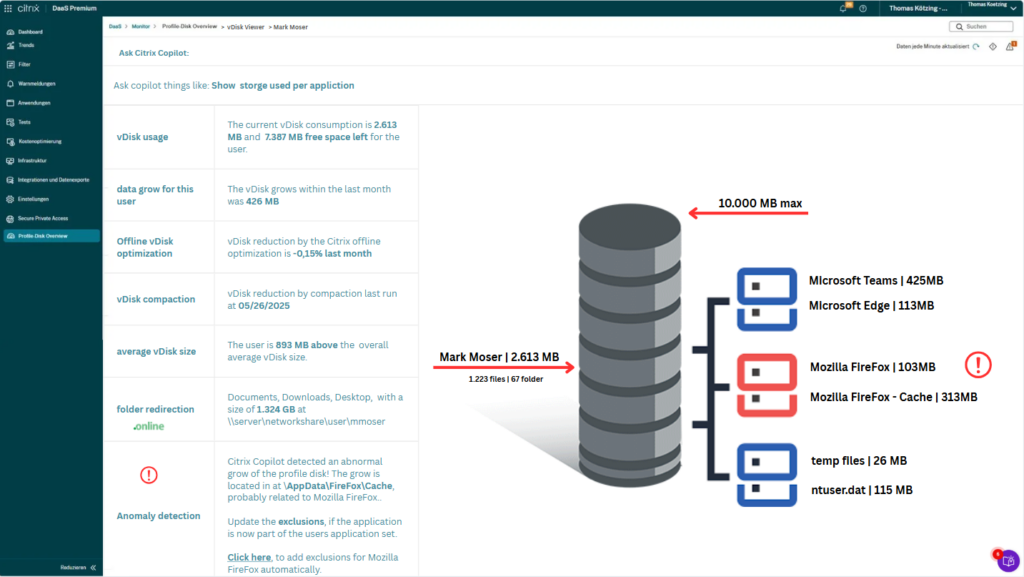Click 'Offline vDisk optimization' row label

click(x=145, y=247)
